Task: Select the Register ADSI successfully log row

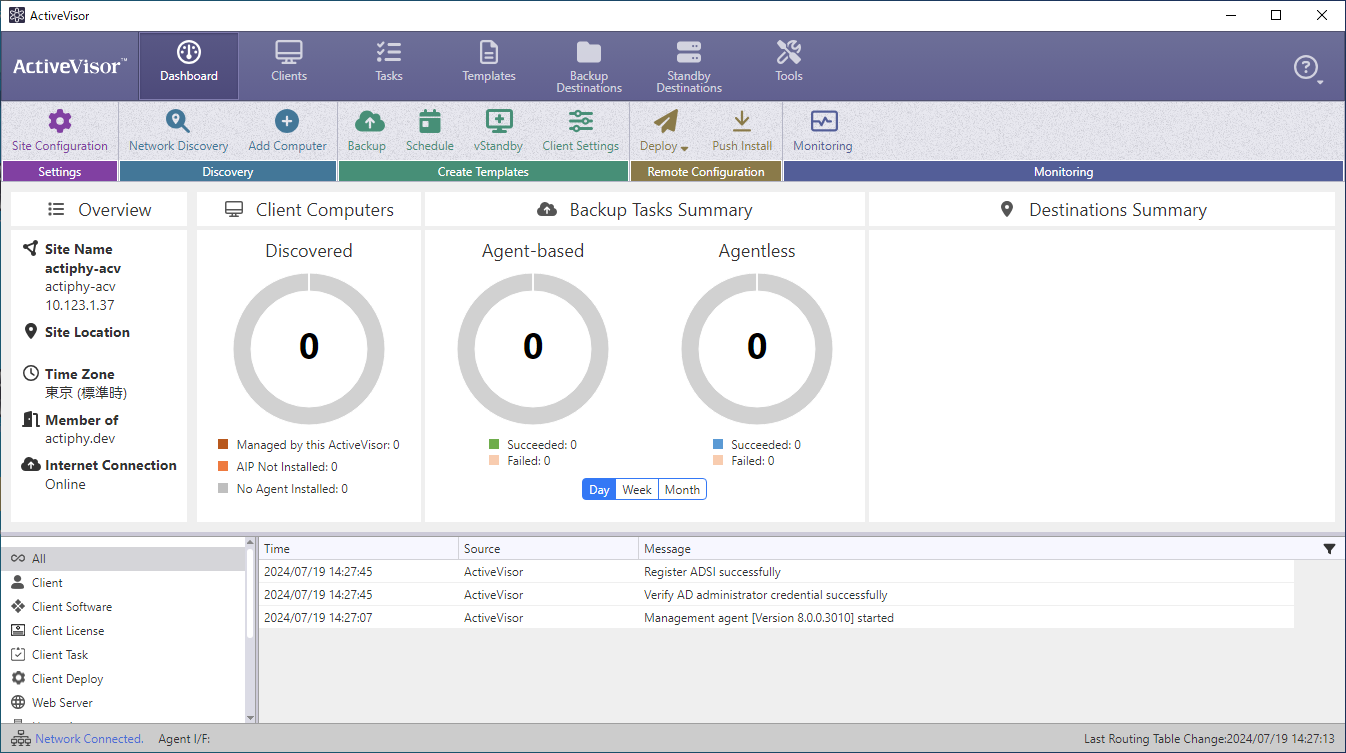Action: point(776,572)
